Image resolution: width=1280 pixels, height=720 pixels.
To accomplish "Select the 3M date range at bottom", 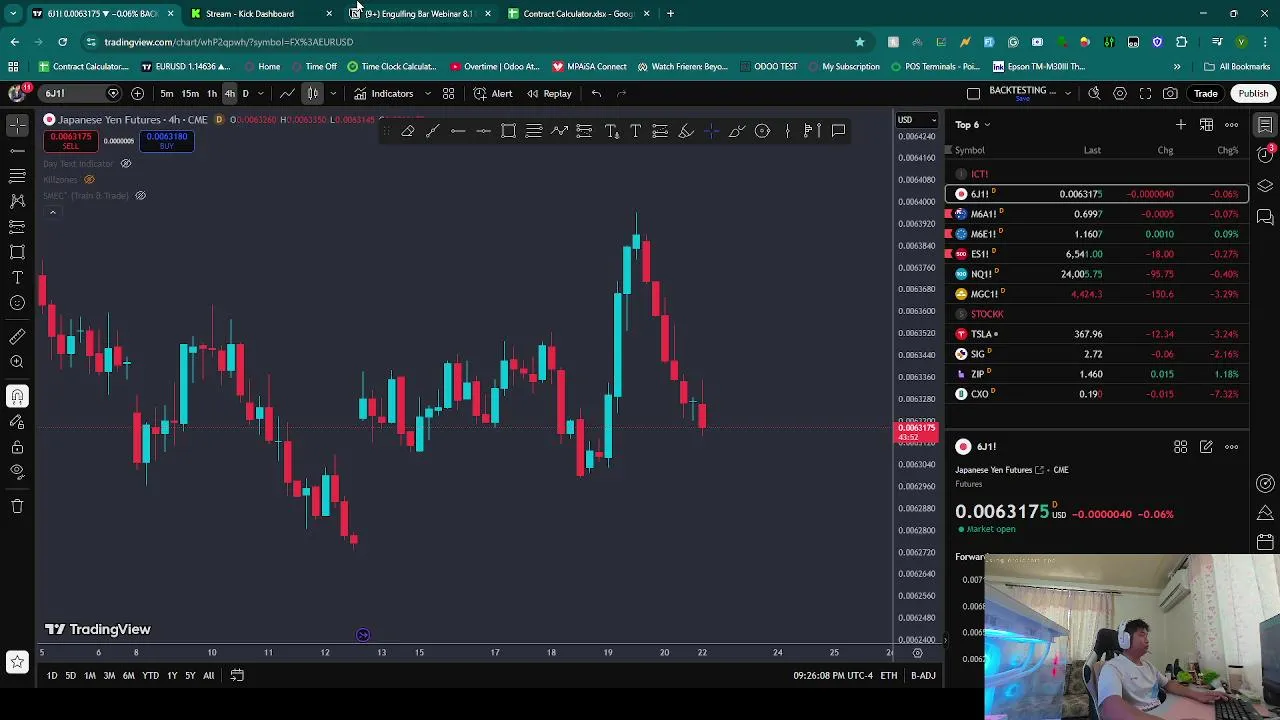I will pos(109,676).
